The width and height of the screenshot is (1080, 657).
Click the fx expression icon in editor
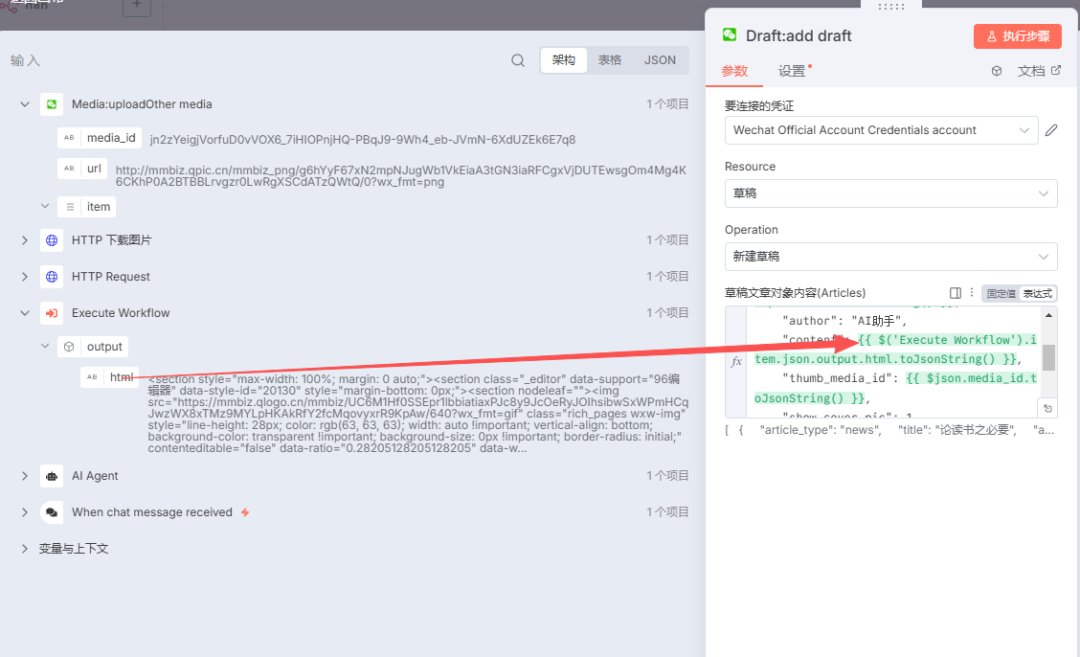pos(736,361)
